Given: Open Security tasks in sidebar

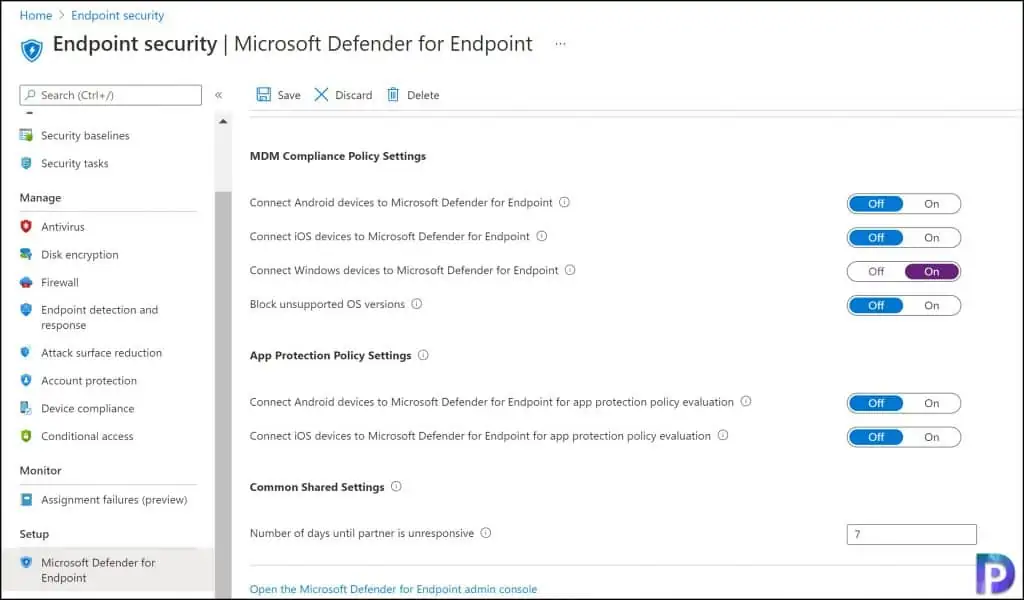Looking at the screenshot, I should 74,163.
